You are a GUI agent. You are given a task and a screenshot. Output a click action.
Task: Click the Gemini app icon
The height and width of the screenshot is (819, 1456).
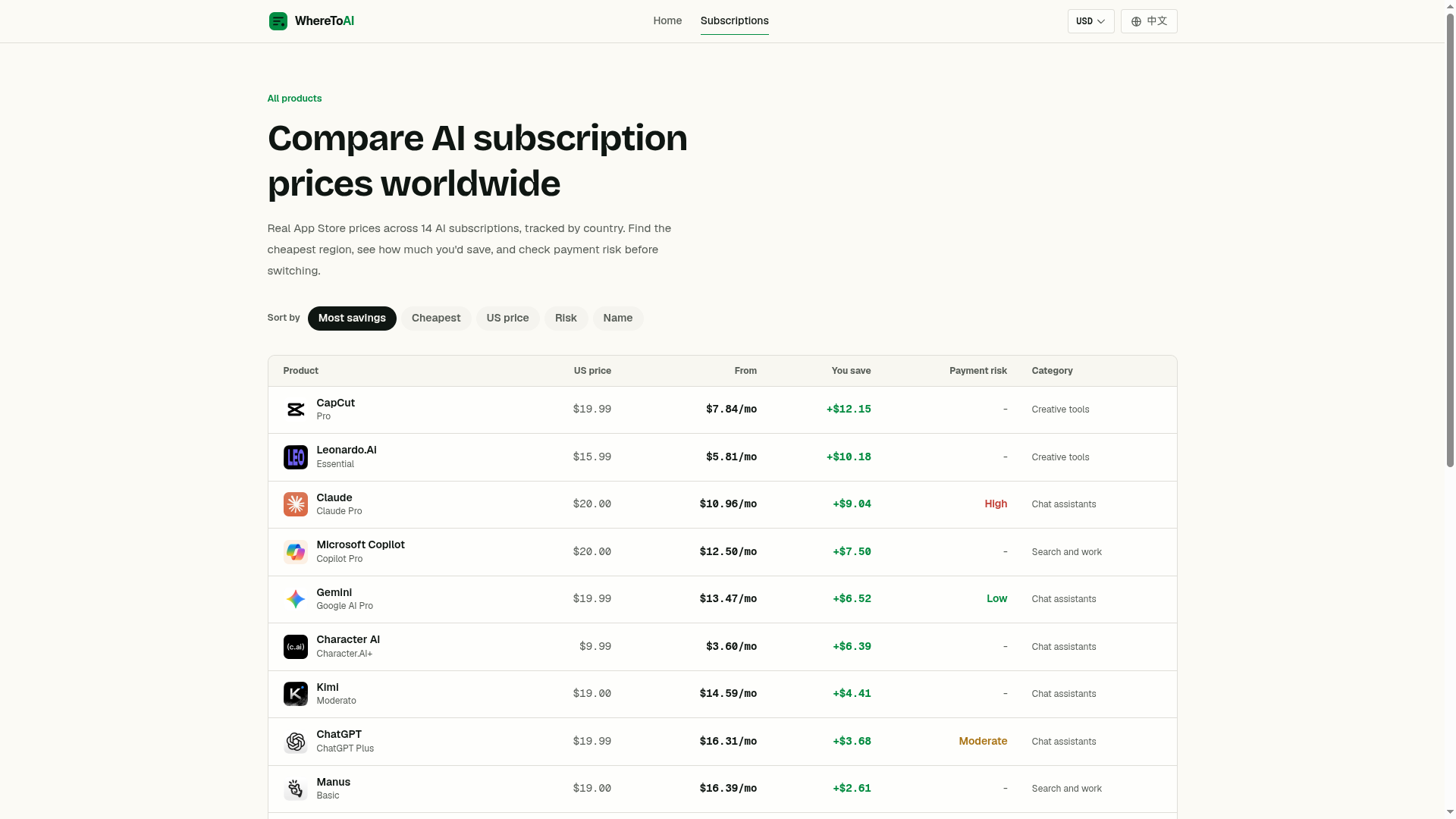[x=296, y=599]
